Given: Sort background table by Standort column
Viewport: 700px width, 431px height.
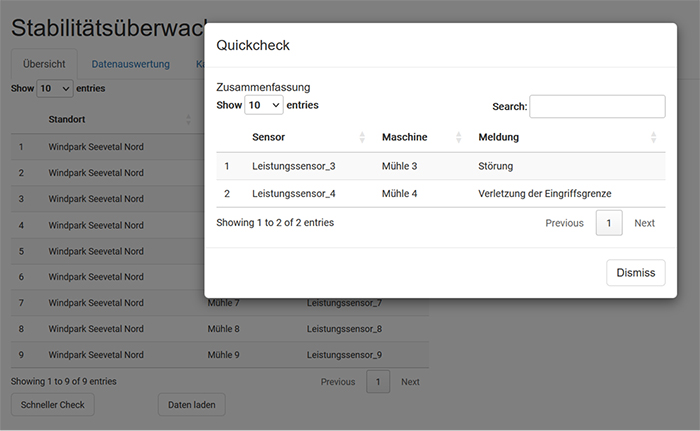Looking at the screenshot, I should point(115,120).
